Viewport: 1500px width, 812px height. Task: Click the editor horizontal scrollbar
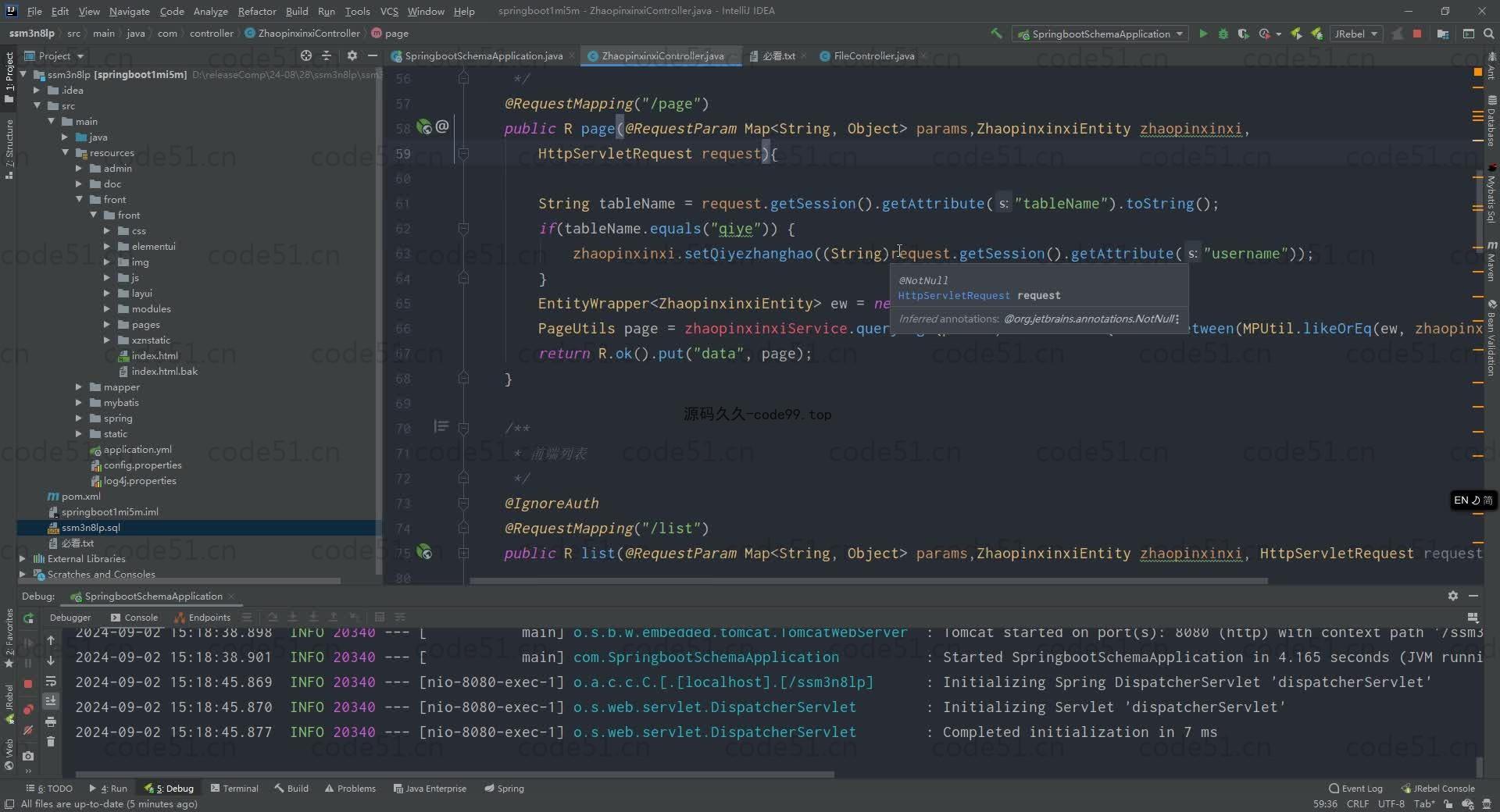pyautogui.click(x=867, y=580)
